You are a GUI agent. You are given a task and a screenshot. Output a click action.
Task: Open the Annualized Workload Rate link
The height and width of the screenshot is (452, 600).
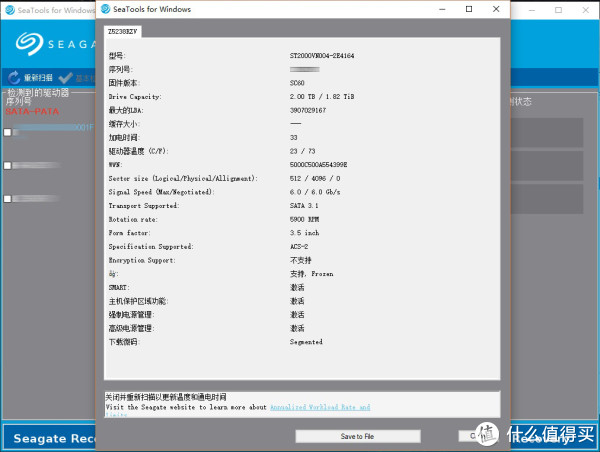tap(320, 407)
